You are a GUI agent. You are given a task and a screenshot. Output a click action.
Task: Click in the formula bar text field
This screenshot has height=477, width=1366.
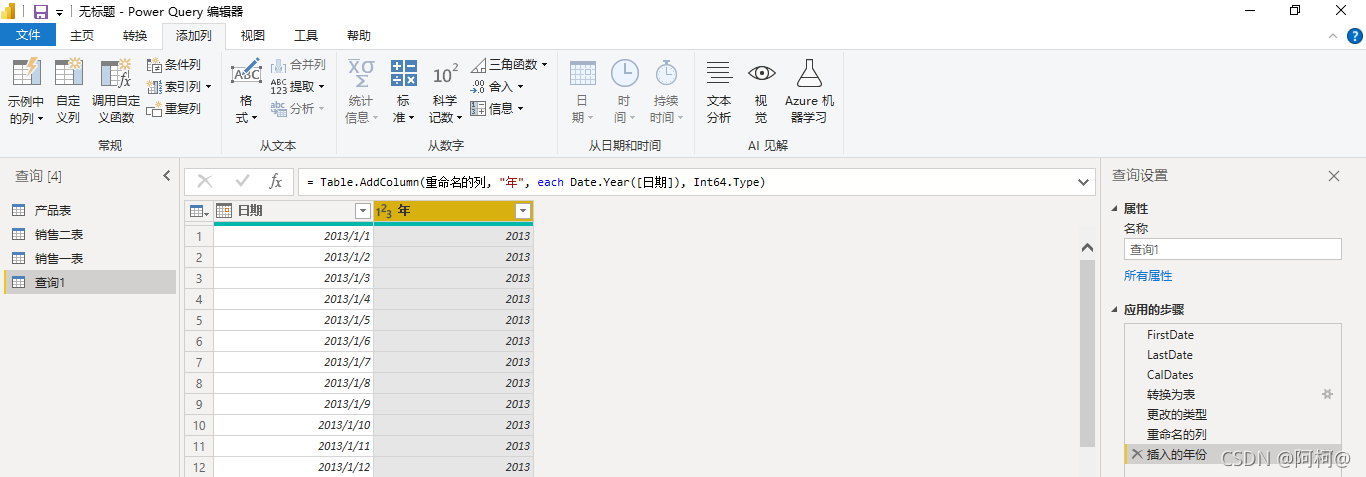pos(686,182)
